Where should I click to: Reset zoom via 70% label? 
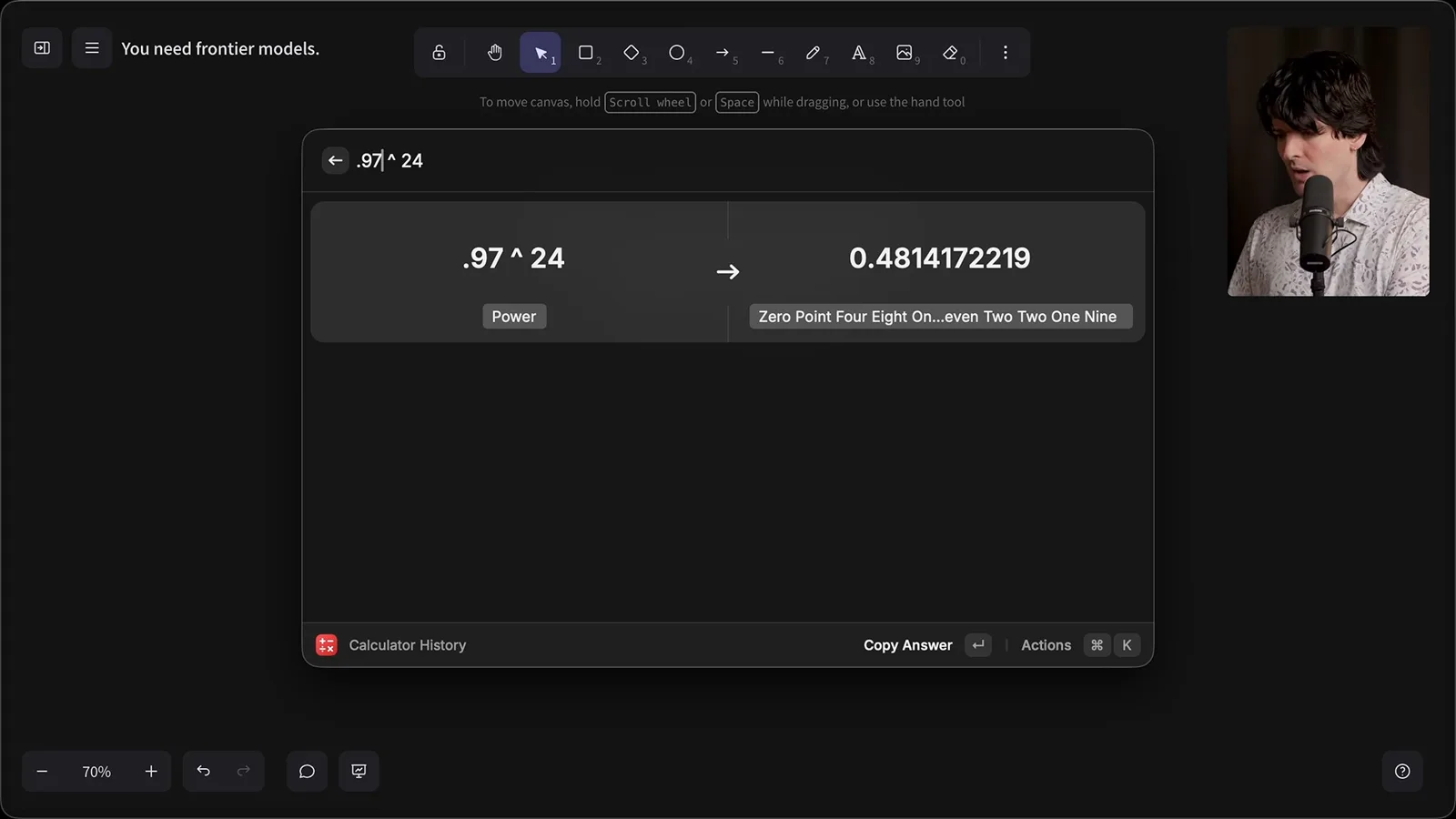click(x=96, y=772)
